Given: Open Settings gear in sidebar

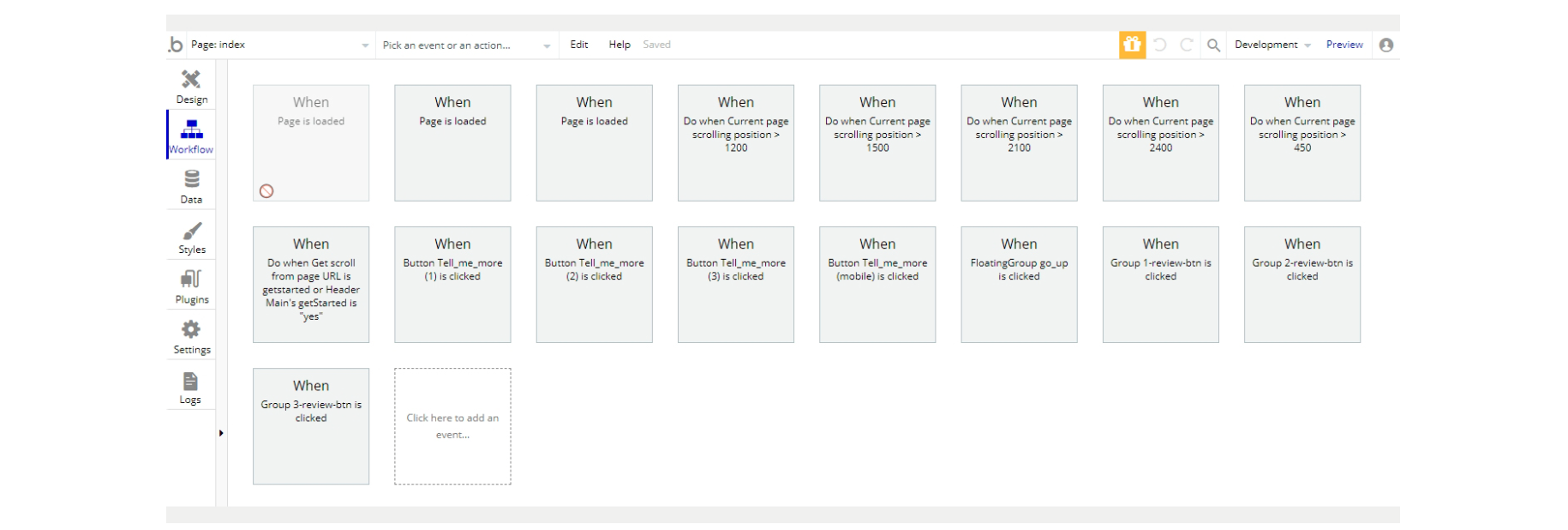Looking at the screenshot, I should click(x=191, y=336).
